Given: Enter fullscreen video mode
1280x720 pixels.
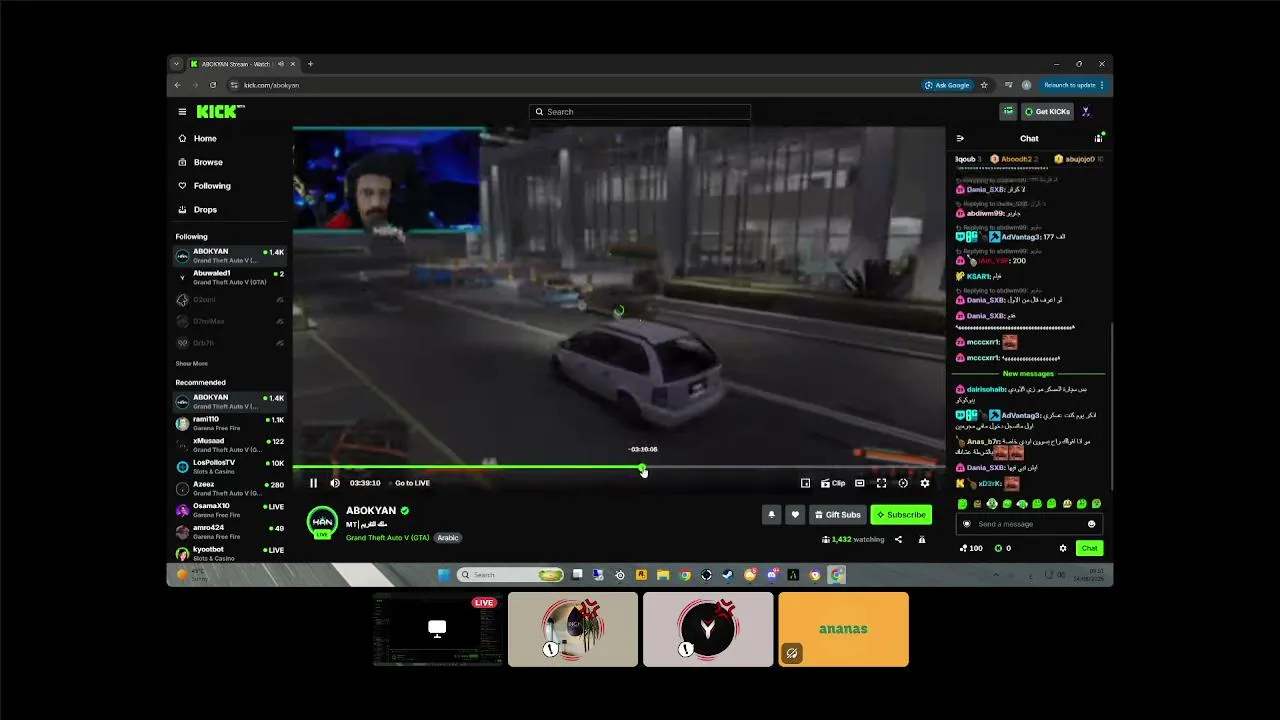Looking at the screenshot, I should (x=881, y=483).
